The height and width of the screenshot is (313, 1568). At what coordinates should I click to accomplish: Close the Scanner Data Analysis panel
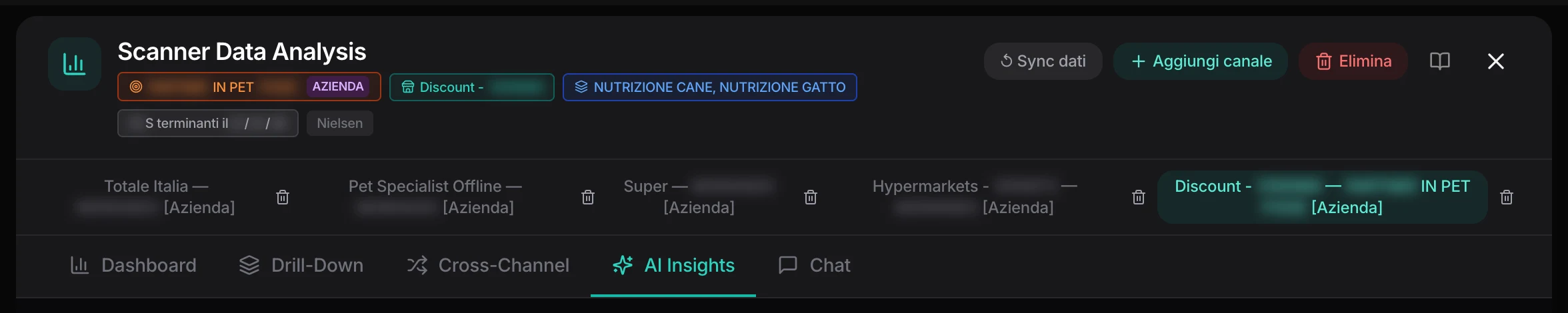click(1496, 61)
